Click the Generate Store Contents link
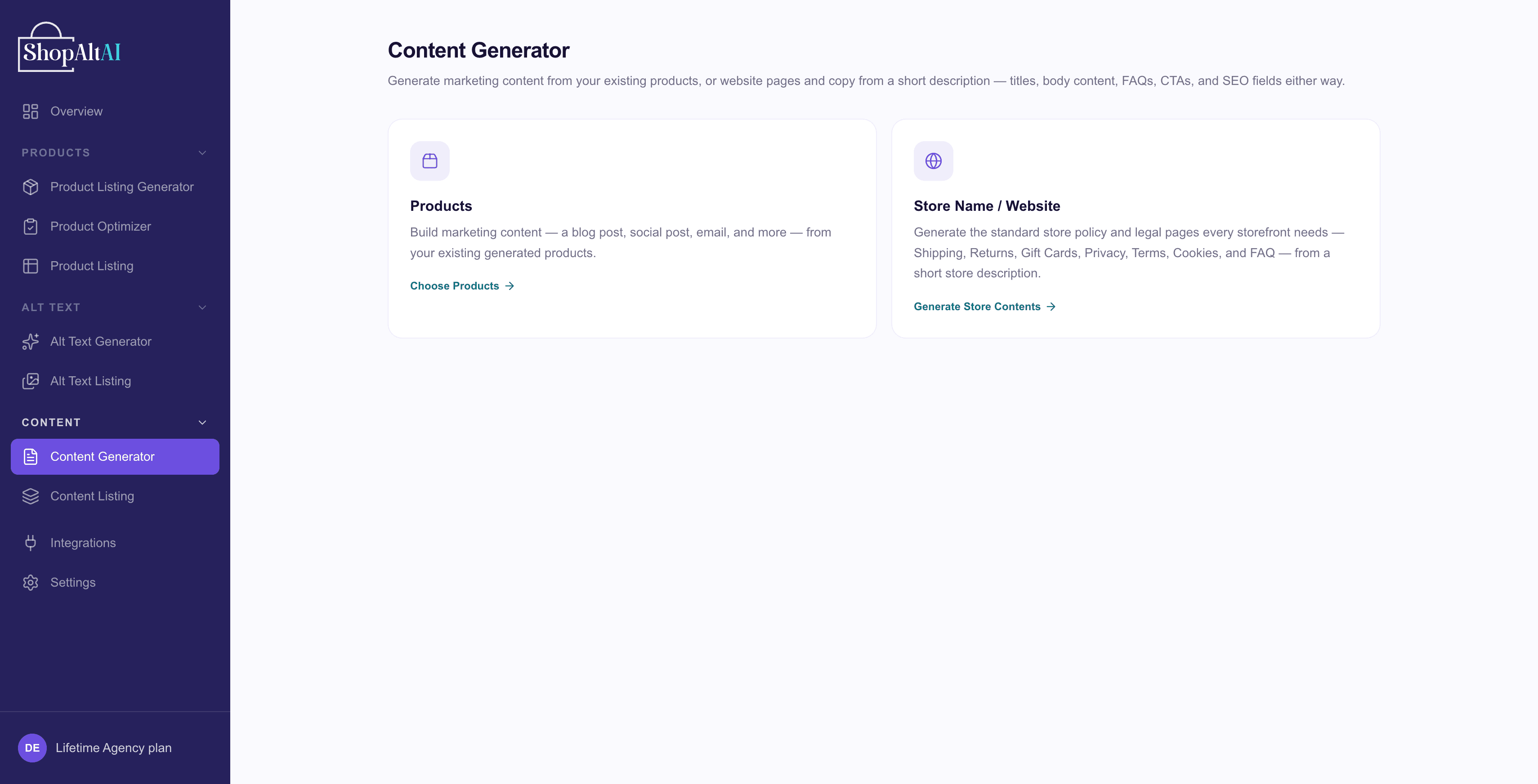Screen dimensions: 1538x784 pyautogui.click(x=984, y=307)
